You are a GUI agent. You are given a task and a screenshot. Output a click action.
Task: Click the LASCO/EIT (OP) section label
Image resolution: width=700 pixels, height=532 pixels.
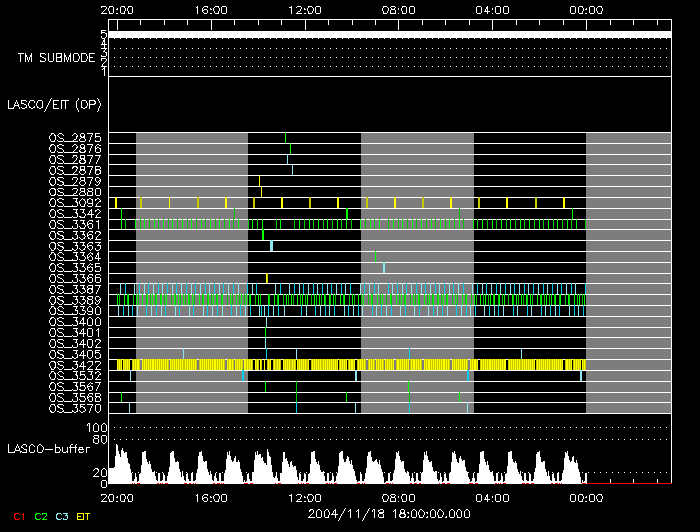[x=57, y=104]
